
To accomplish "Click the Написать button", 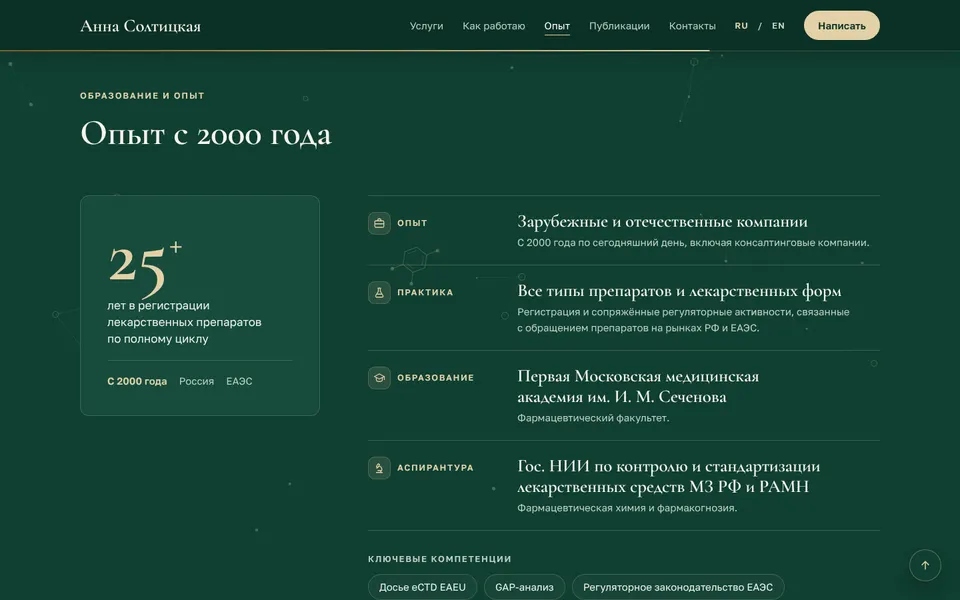I will pos(841,26).
